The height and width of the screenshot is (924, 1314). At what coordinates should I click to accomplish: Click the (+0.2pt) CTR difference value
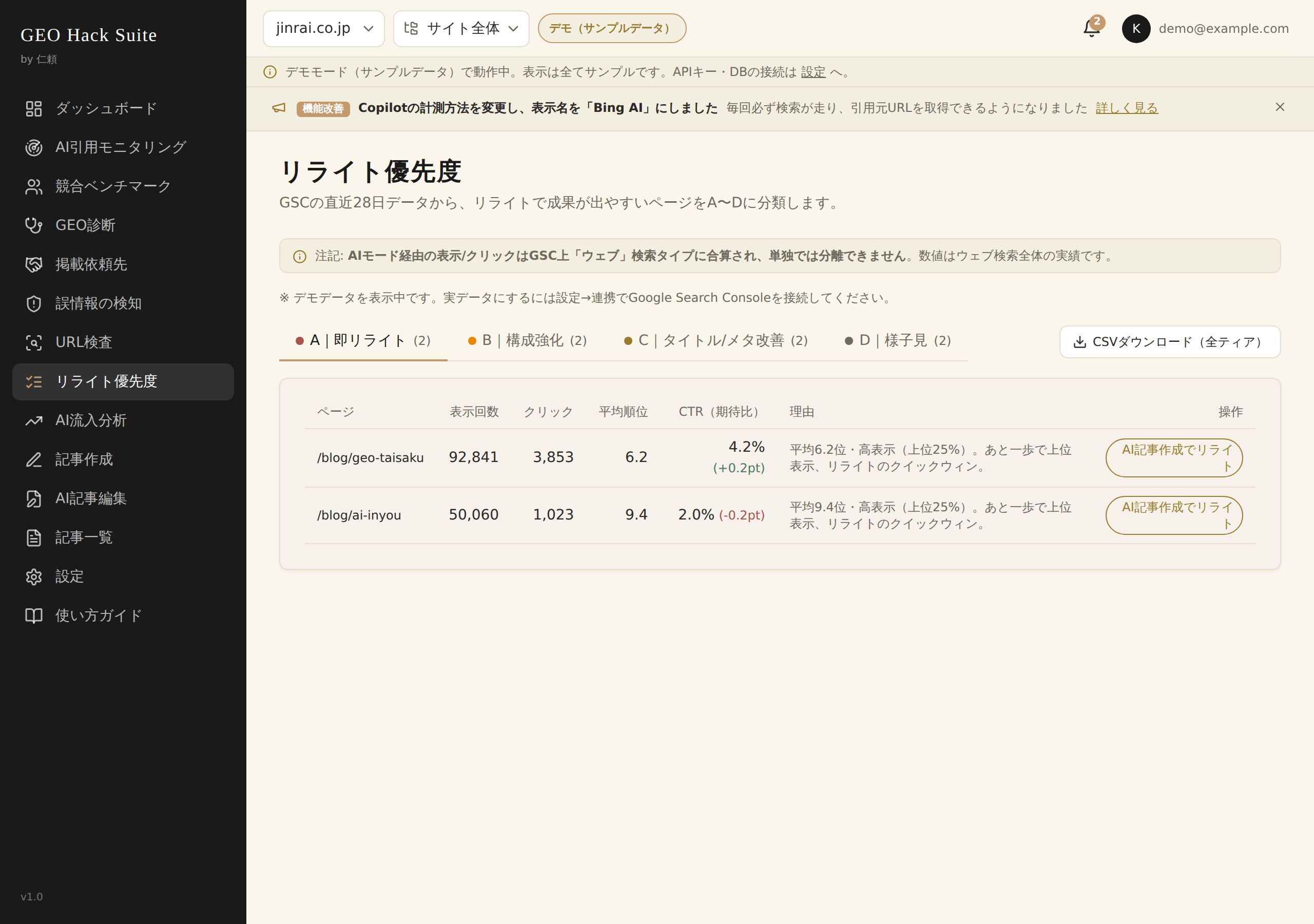click(739, 468)
